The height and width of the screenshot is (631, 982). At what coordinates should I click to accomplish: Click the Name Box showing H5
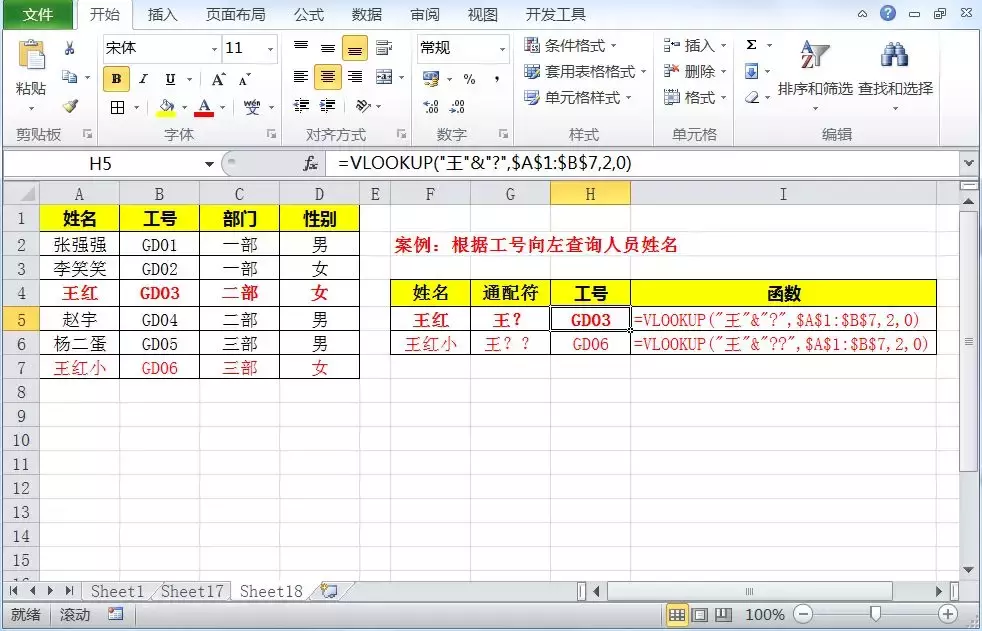click(100, 164)
